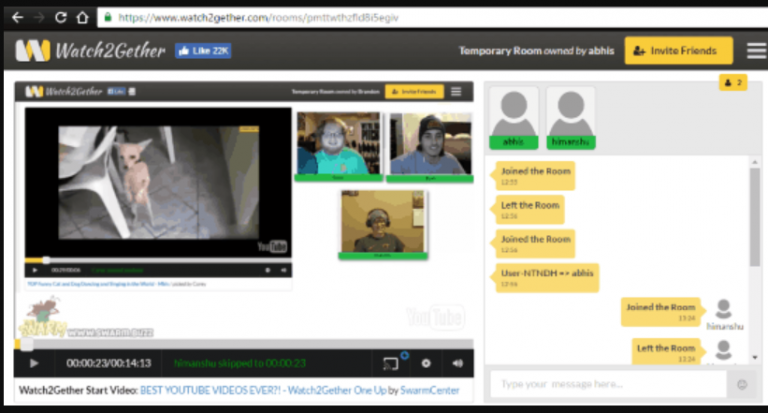This screenshot has height=413, width=768.
Task: Select the himanshu user avatar
Action: (x=571, y=118)
